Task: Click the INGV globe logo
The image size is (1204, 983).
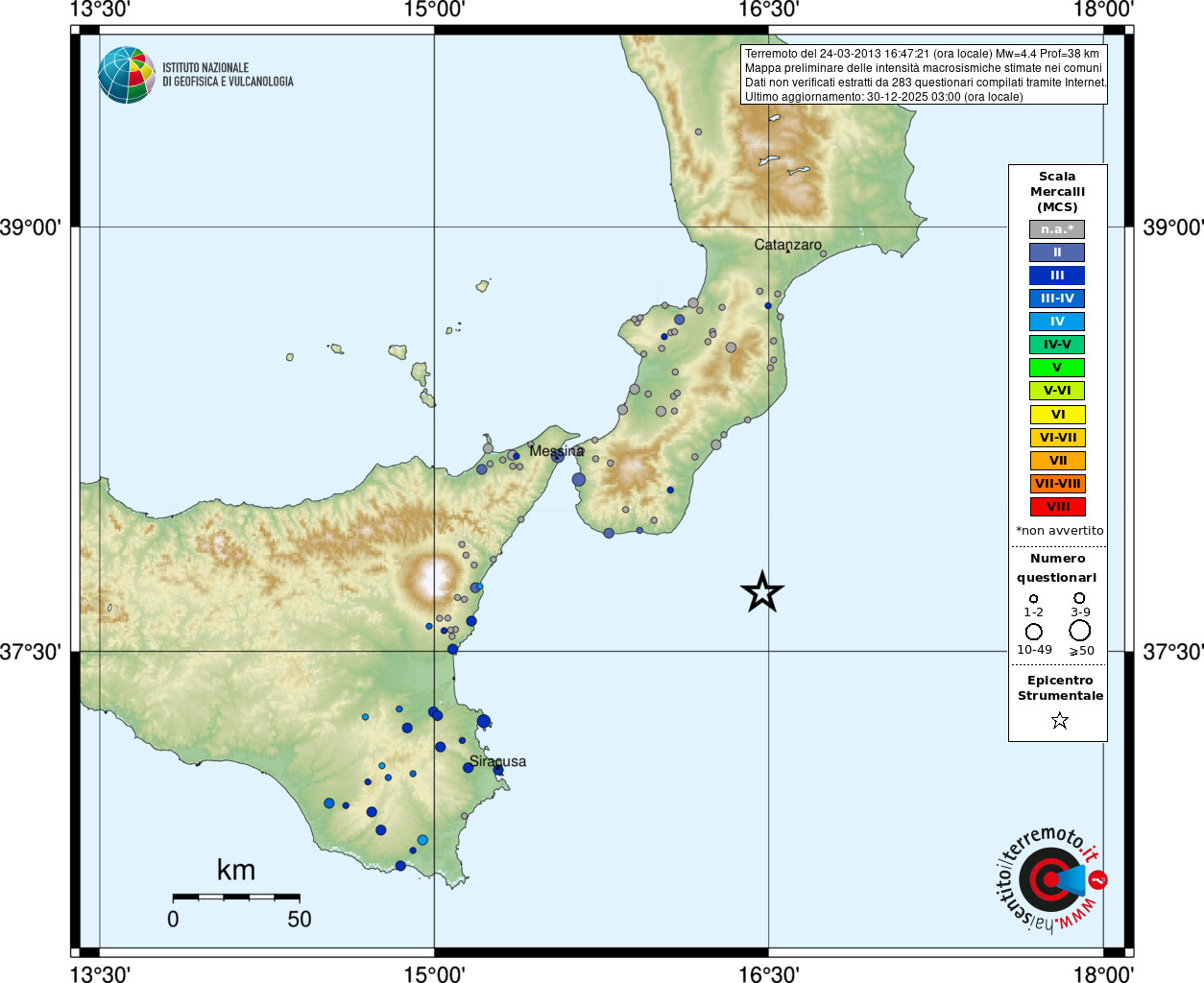Action: click(127, 75)
